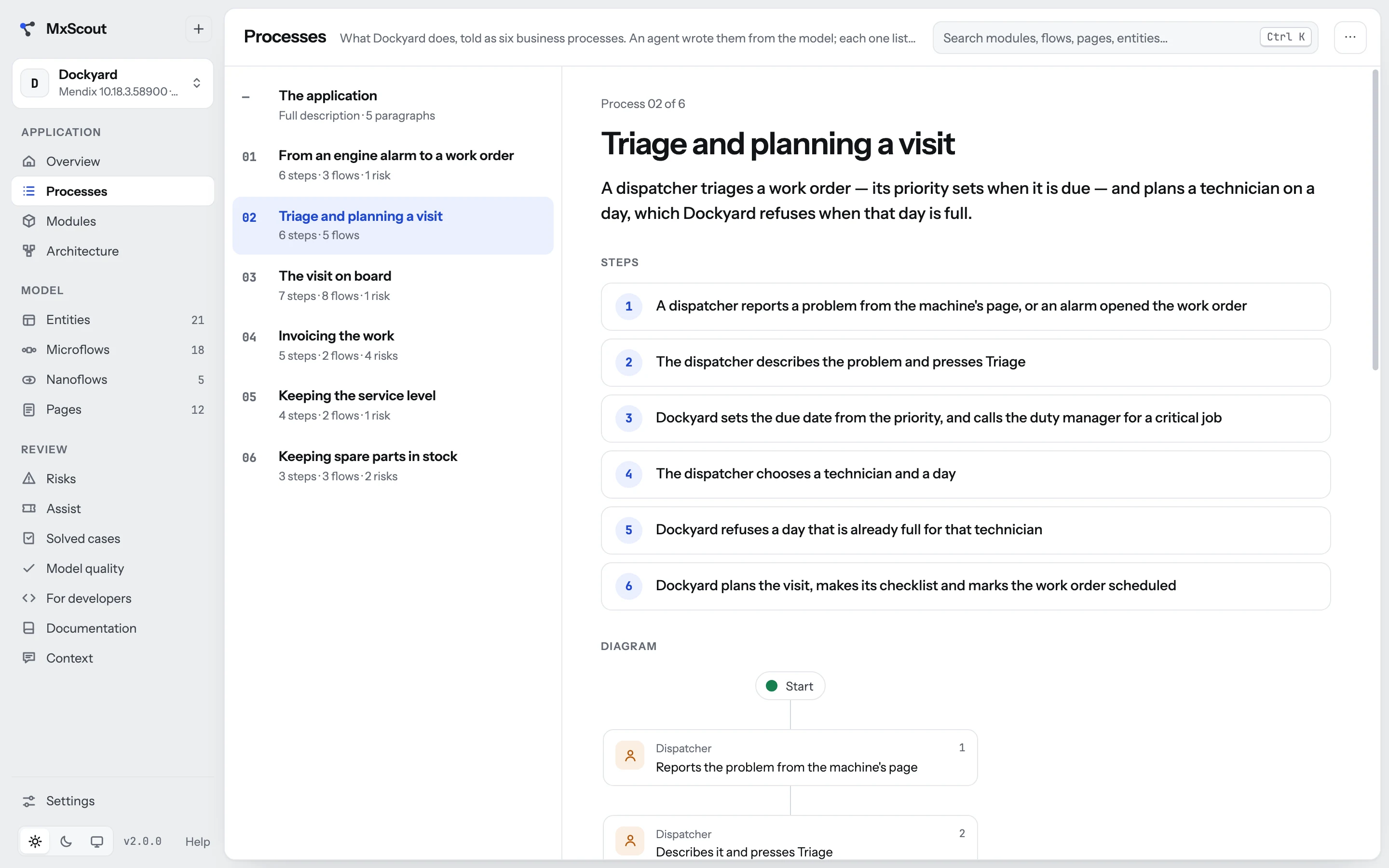Open Model quality in the sidebar
1389x868 pixels.
pyautogui.click(x=112, y=569)
